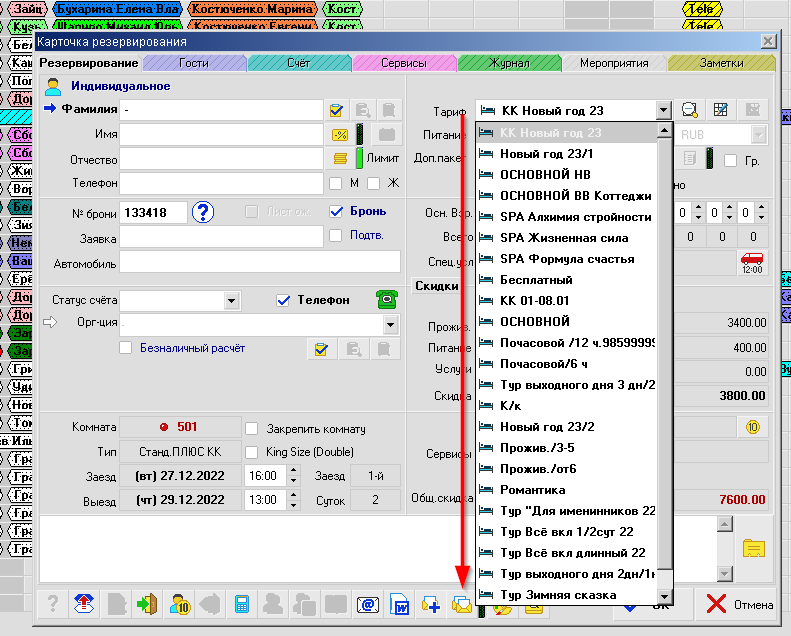The width and height of the screenshot is (791, 636).
Task: Enable the Безналичный расчёт checkbox
Action: coord(126,348)
